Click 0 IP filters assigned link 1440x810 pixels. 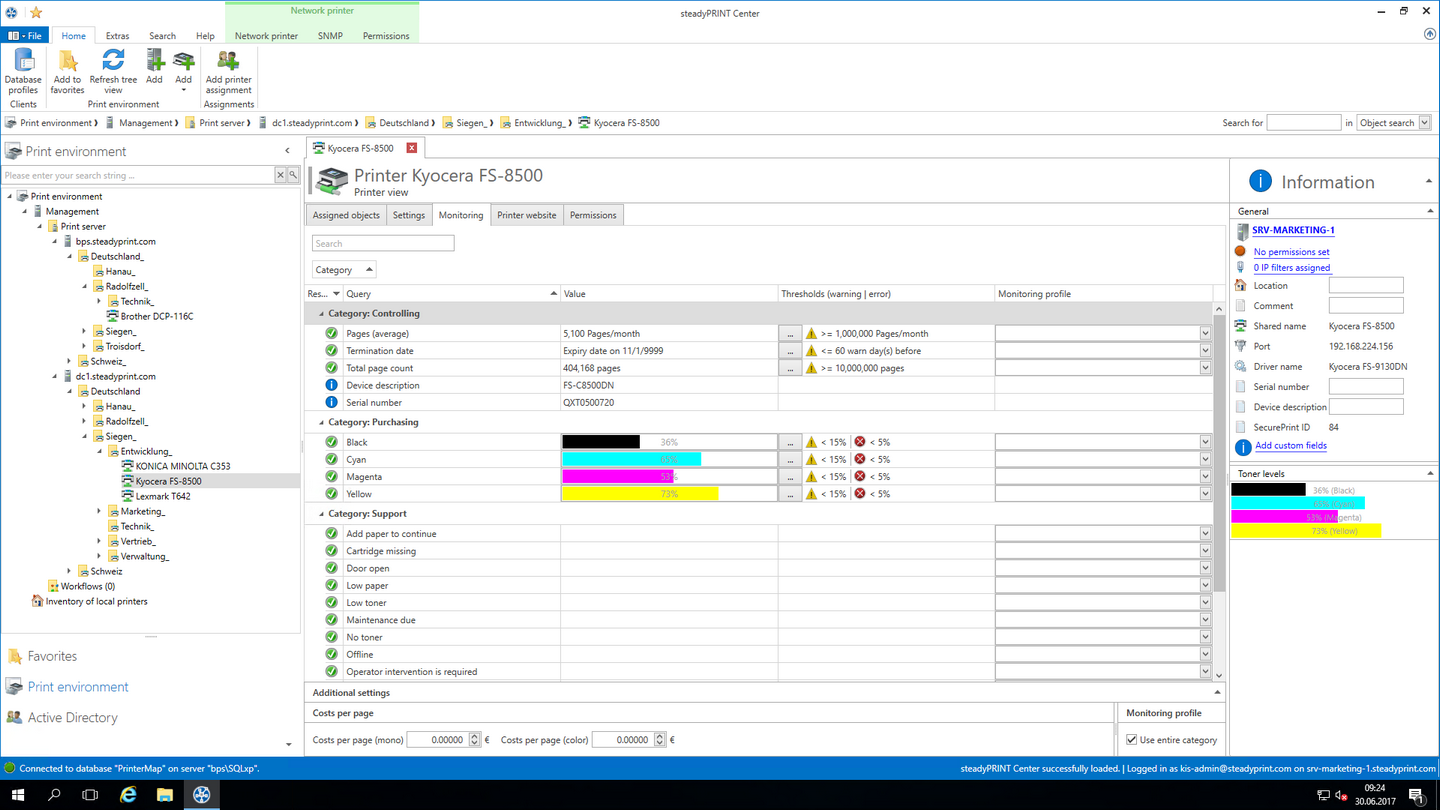[1291, 268]
